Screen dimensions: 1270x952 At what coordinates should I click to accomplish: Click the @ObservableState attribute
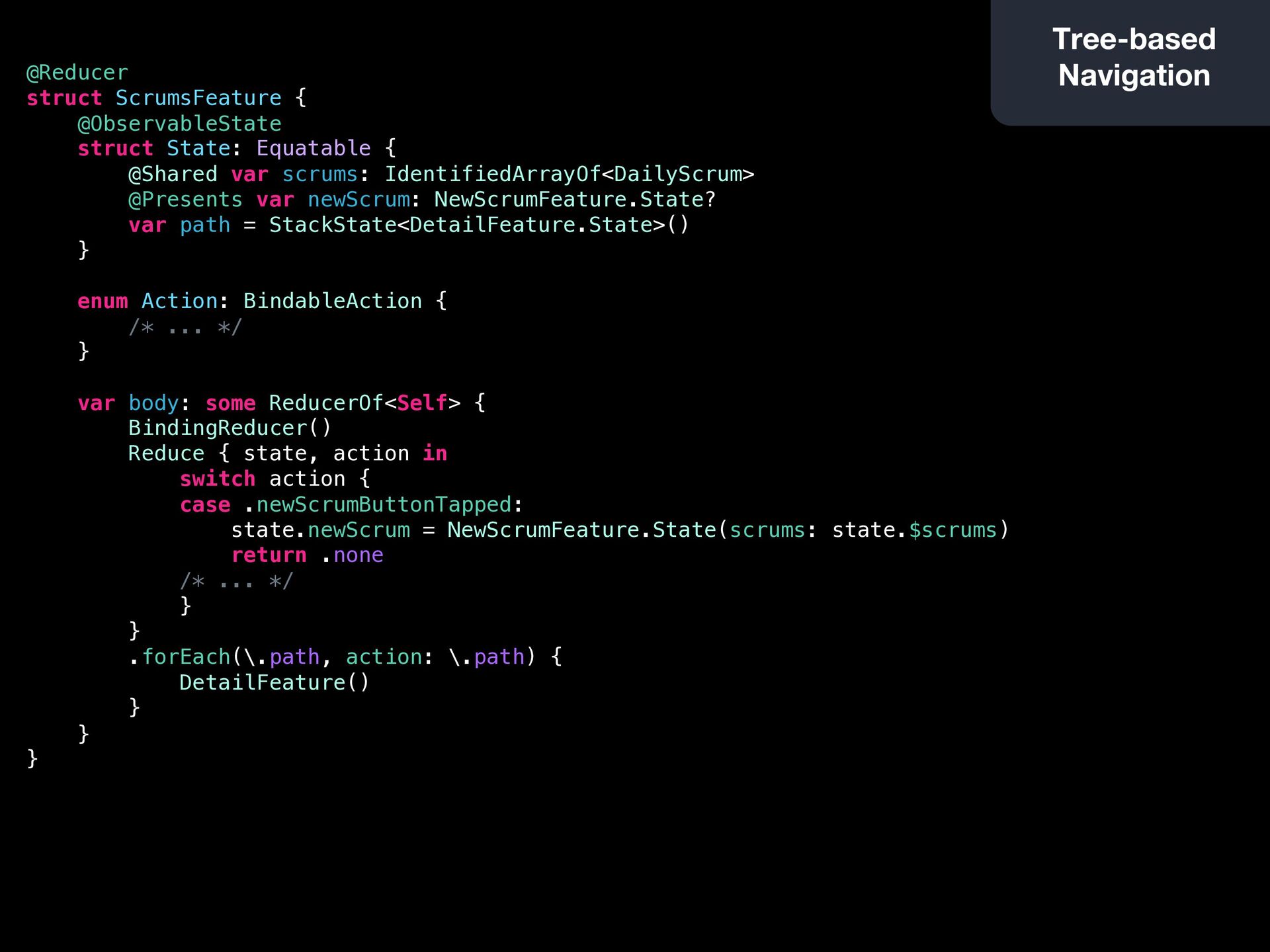pos(179,124)
